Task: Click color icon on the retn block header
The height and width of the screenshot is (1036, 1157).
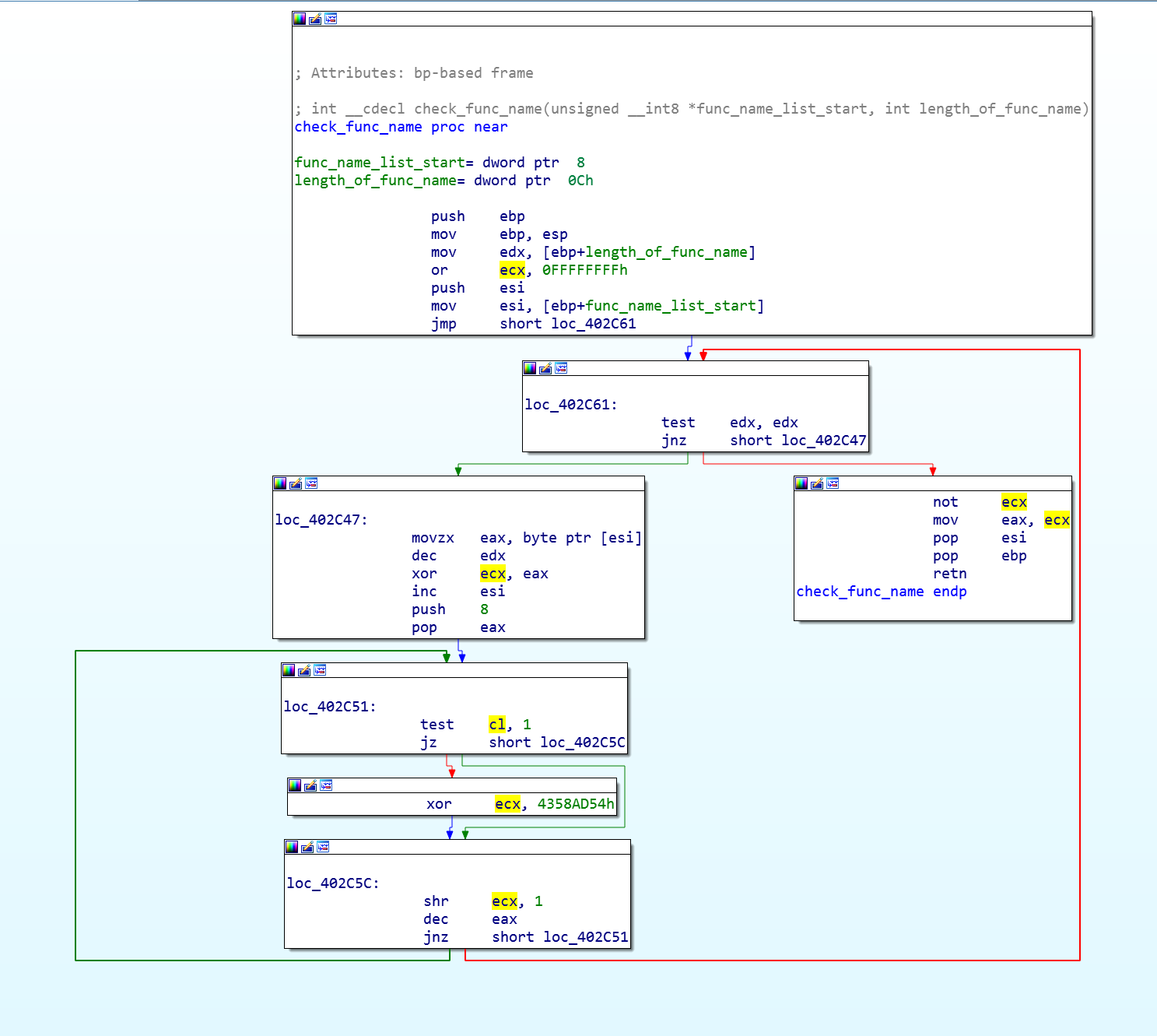Action: pyautogui.click(x=801, y=483)
